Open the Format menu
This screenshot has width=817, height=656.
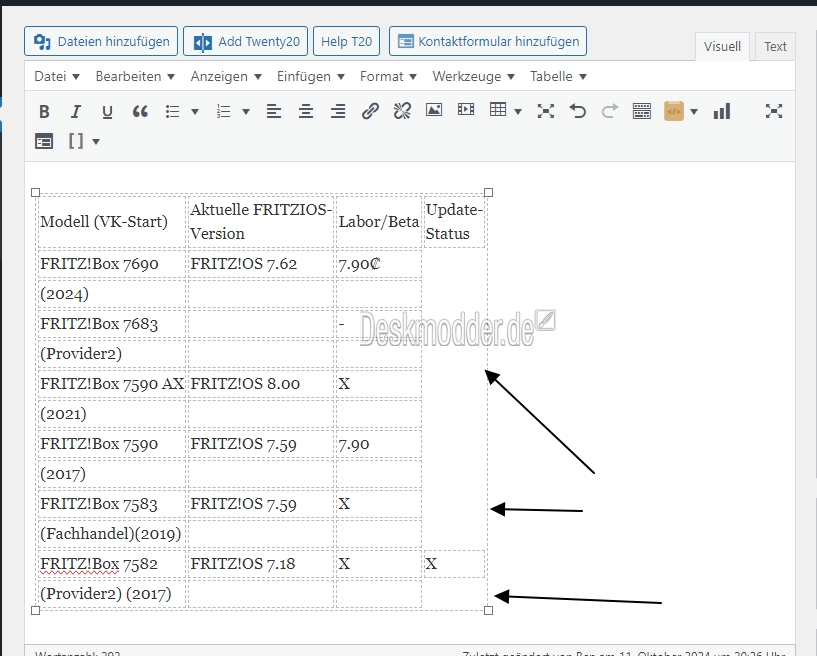pyautogui.click(x=388, y=77)
